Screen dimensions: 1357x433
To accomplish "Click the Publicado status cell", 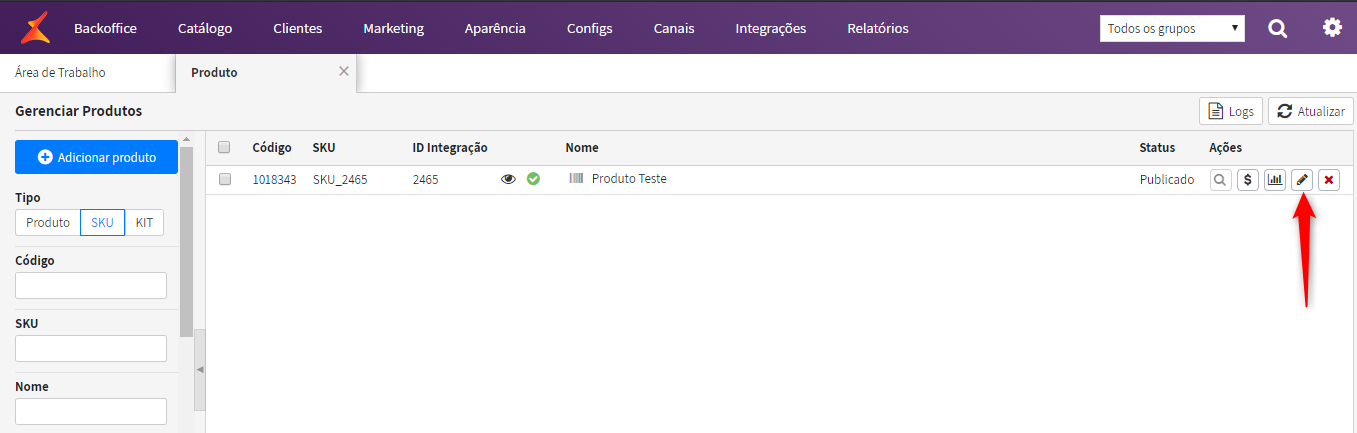I will [x=1167, y=180].
